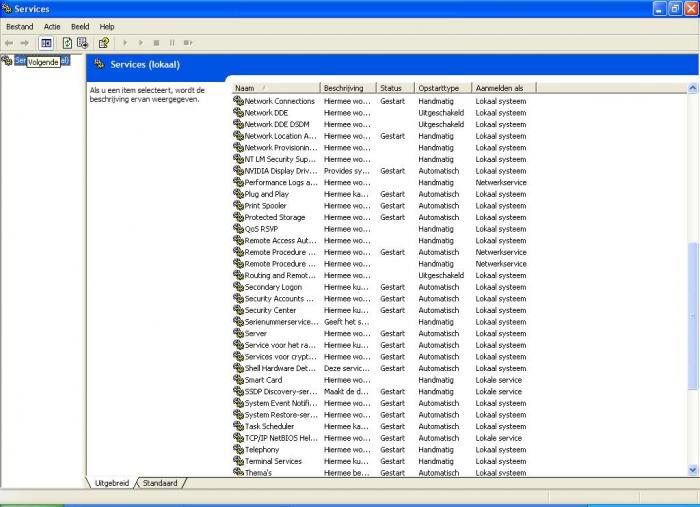
Task: Click the Export list toolbar icon
Action: coord(83,43)
